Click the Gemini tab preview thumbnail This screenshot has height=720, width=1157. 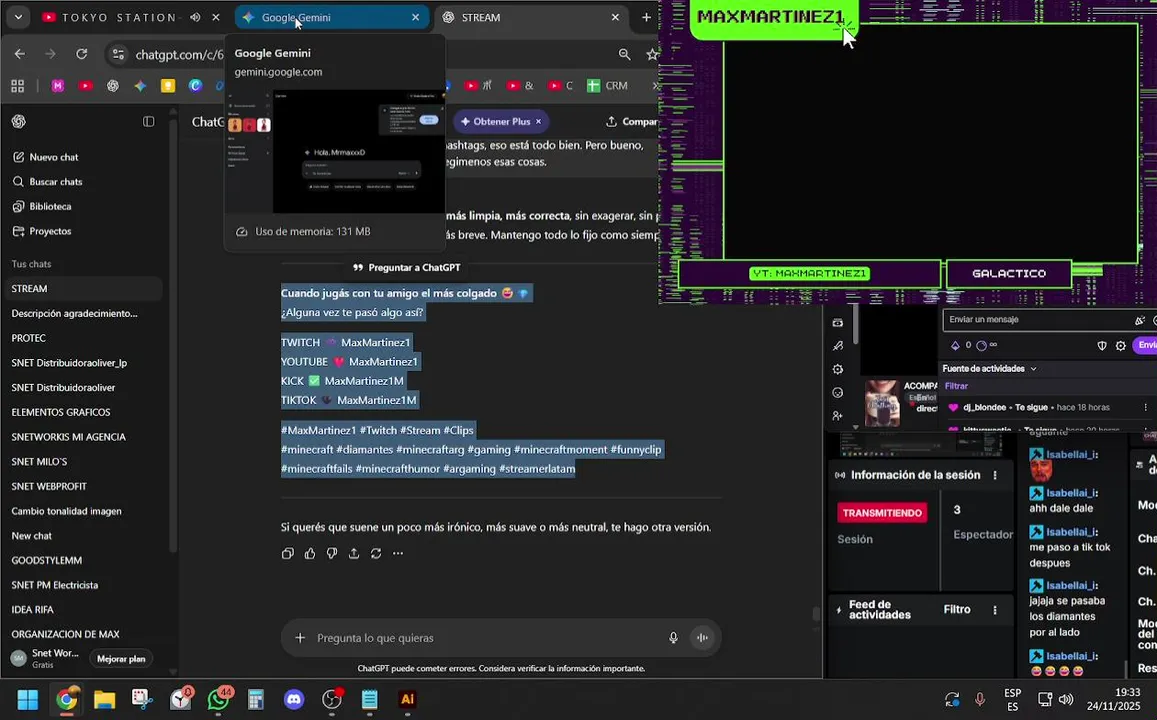pyautogui.click(x=335, y=151)
